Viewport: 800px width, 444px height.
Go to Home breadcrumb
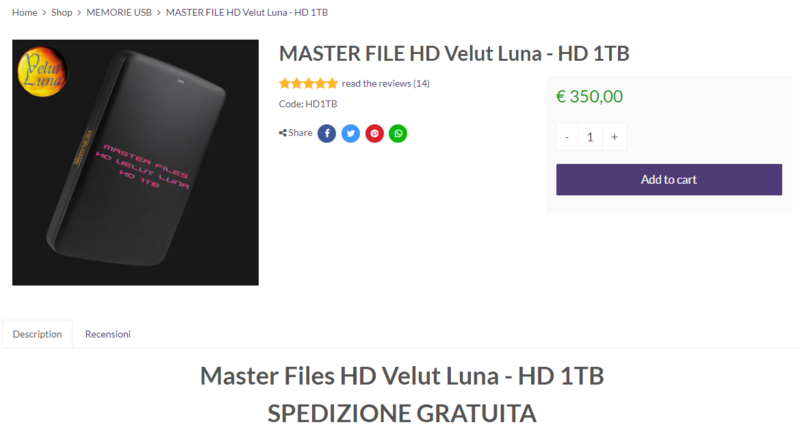(x=24, y=12)
